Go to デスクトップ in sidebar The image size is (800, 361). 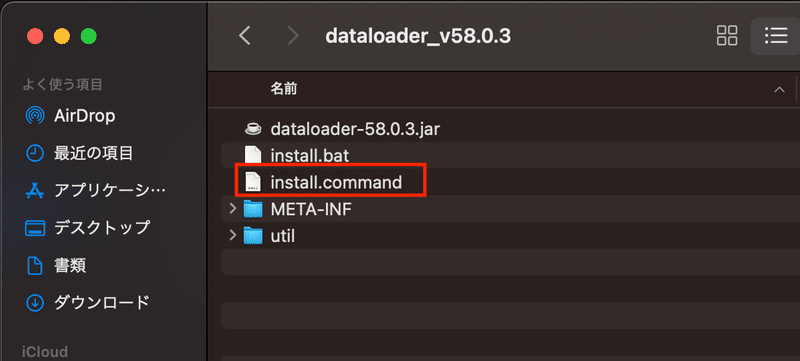(x=87, y=227)
